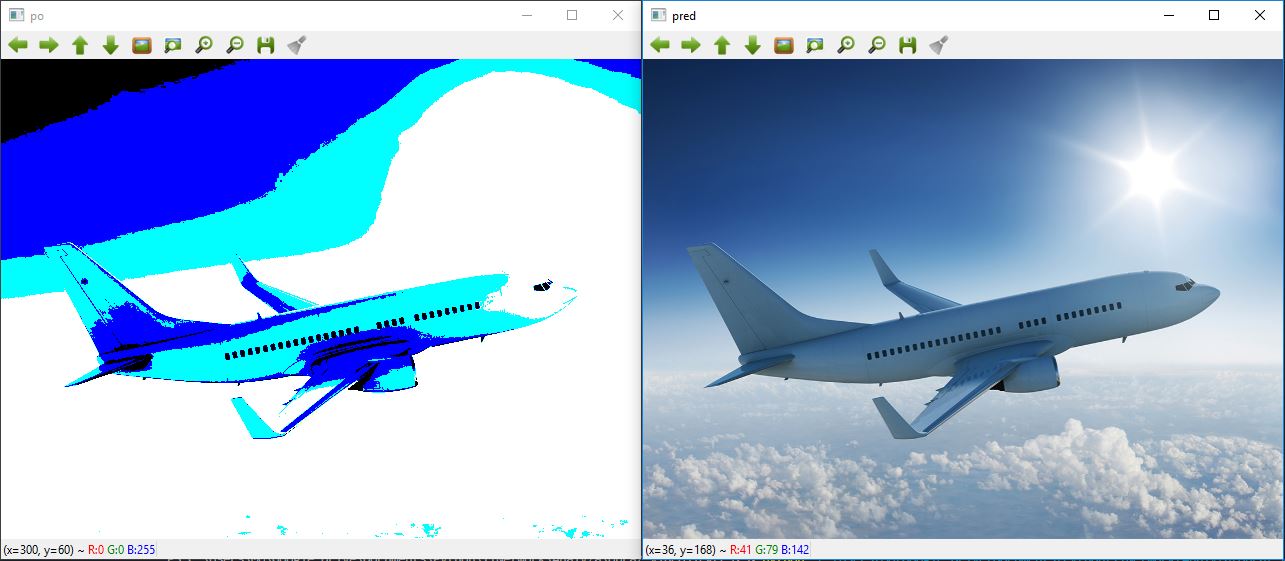Open display properties in pred window
This screenshot has width=1285, height=561.
point(938,45)
